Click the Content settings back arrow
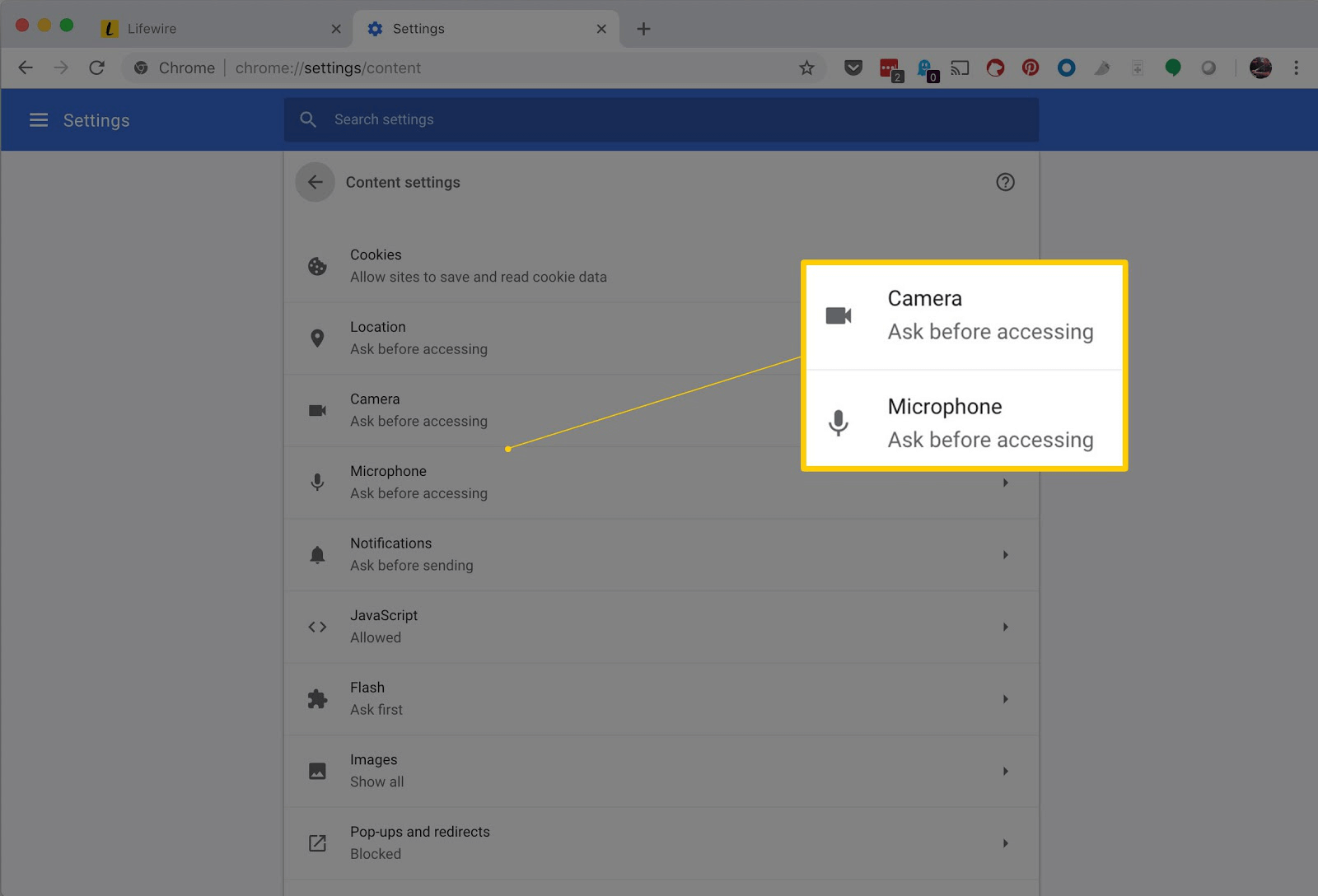 point(315,182)
